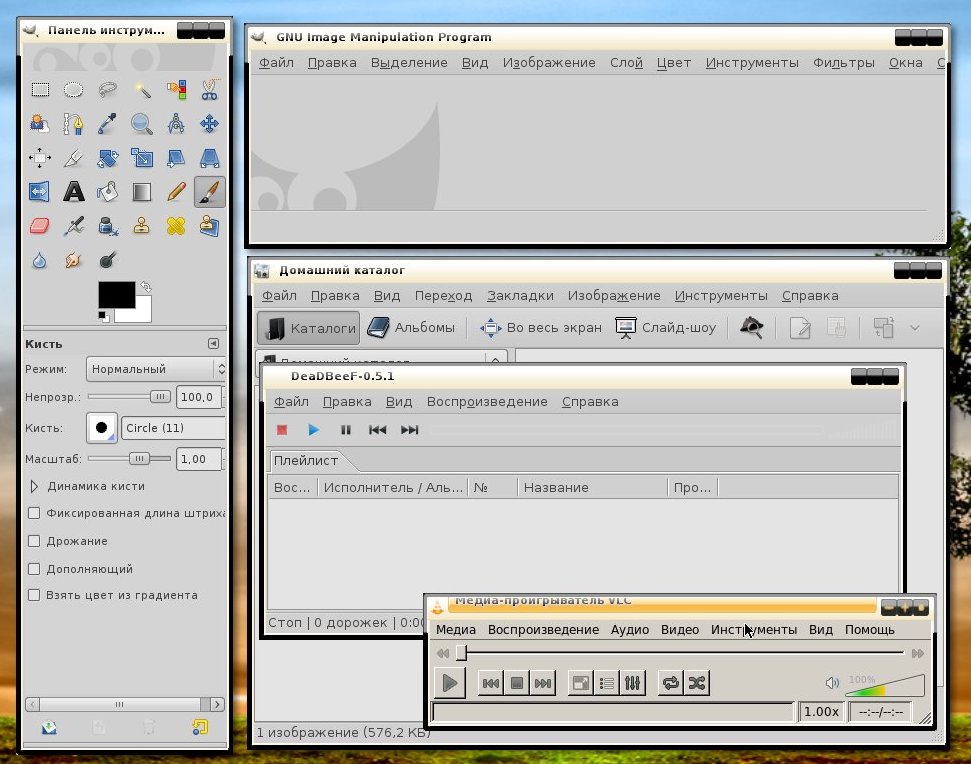This screenshot has height=764, width=971.
Task: Open VLC extended settings equalizer button
Action: pyautogui.click(x=632, y=683)
